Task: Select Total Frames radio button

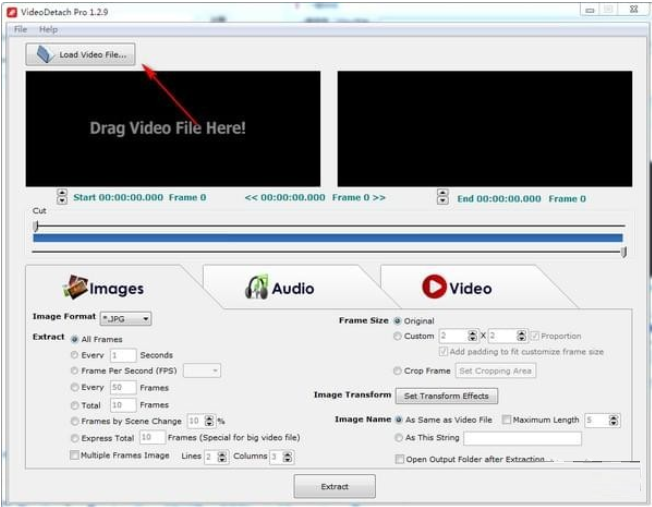Action: tap(74, 405)
